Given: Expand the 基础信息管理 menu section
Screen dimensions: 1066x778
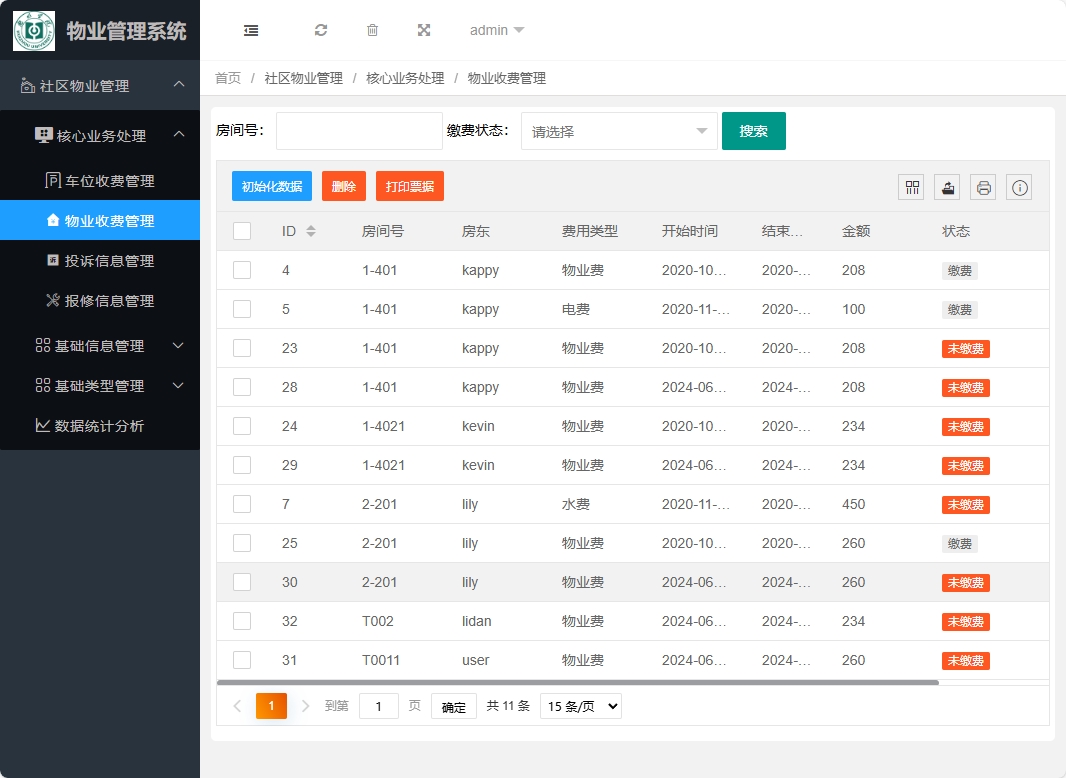Looking at the screenshot, I should pos(100,346).
